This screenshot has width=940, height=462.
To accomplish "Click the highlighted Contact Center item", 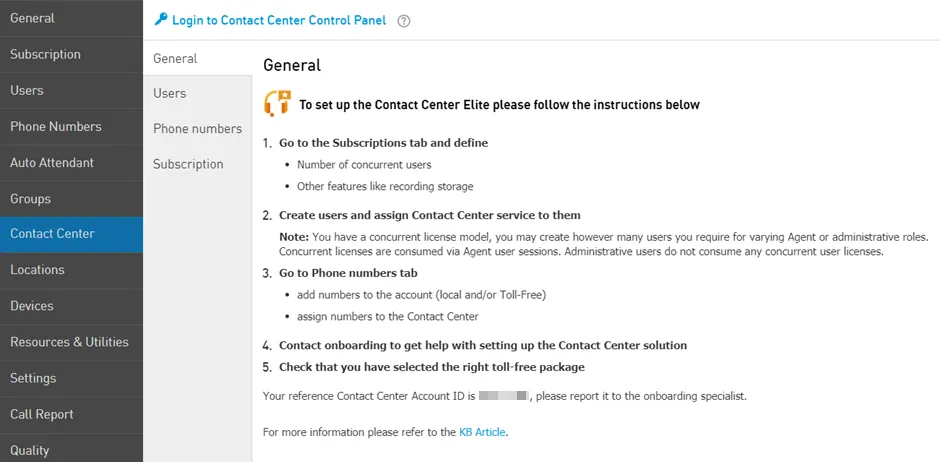I will [x=71, y=234].
